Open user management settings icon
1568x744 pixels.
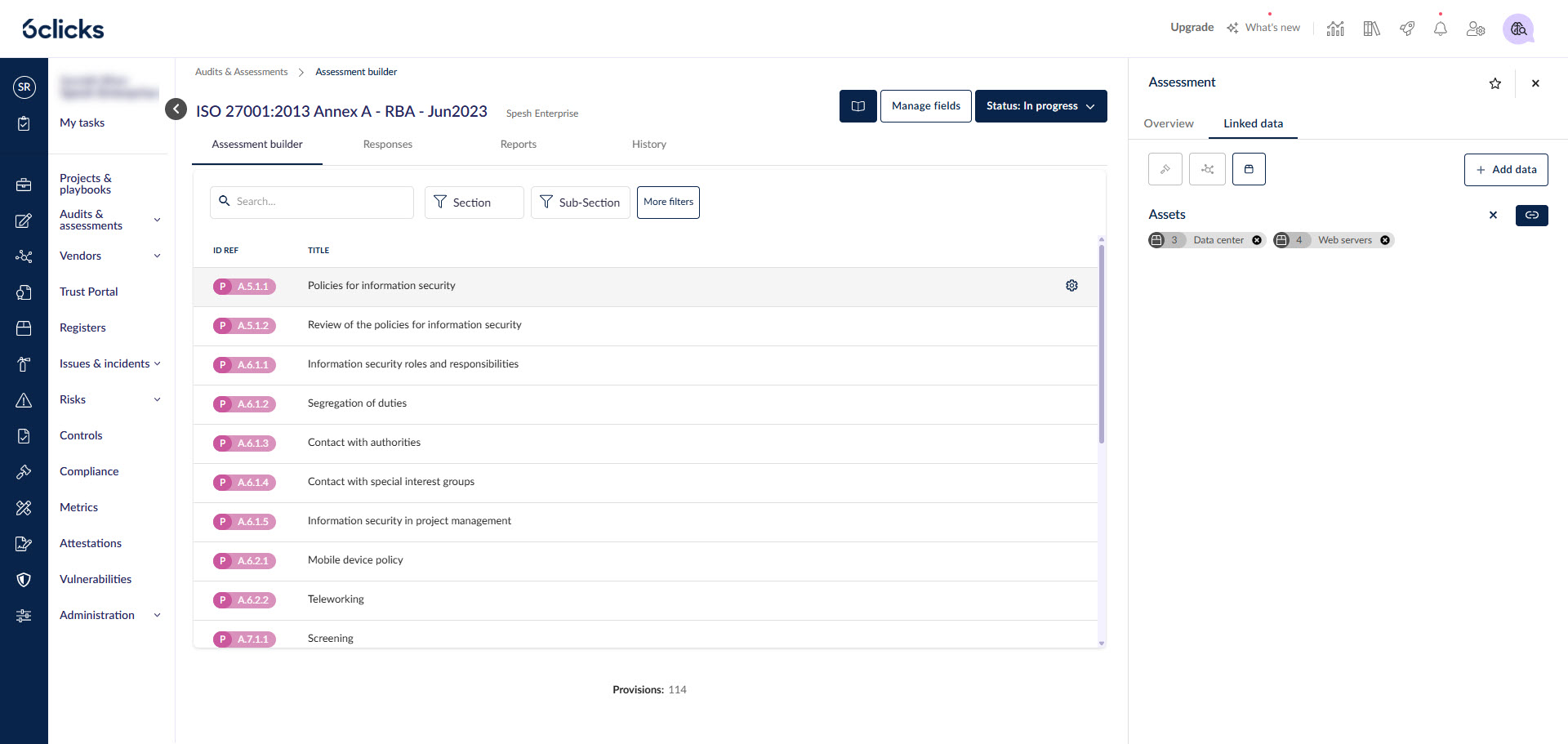1476,28
